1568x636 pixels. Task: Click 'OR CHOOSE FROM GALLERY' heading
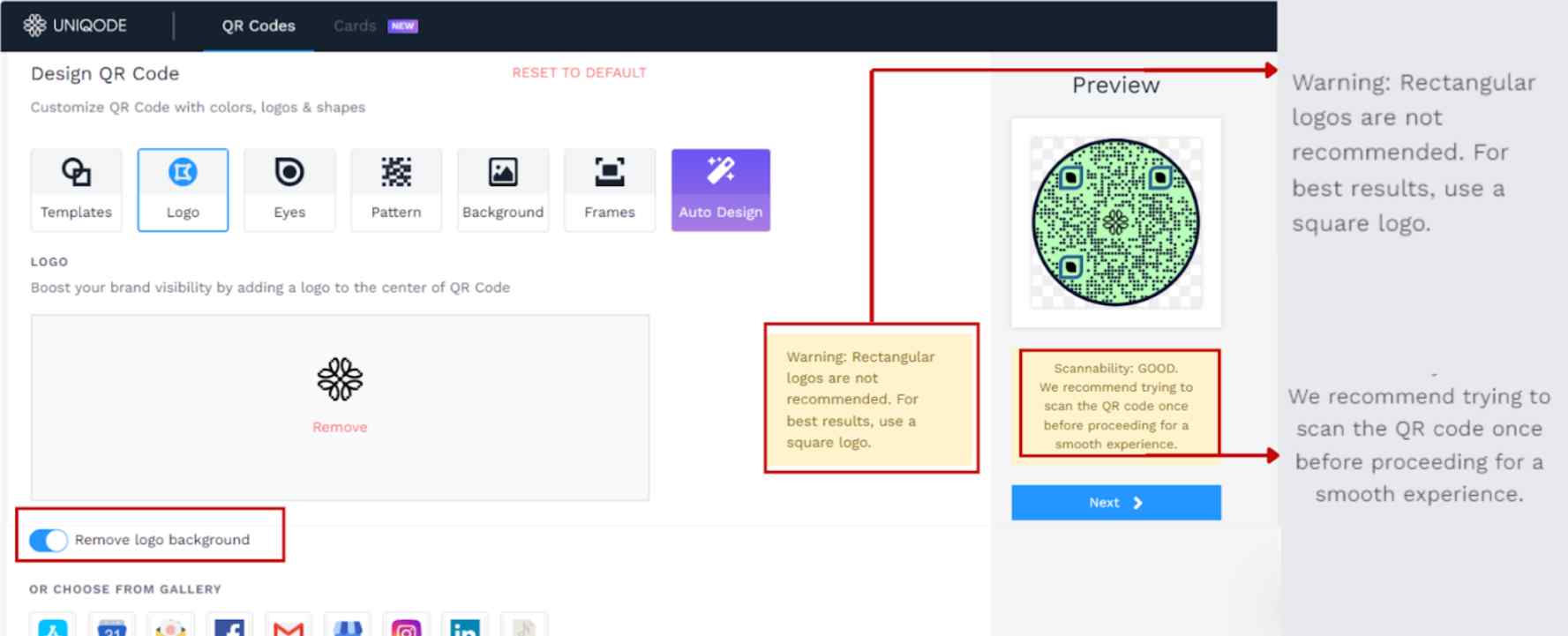click(125, 589)
